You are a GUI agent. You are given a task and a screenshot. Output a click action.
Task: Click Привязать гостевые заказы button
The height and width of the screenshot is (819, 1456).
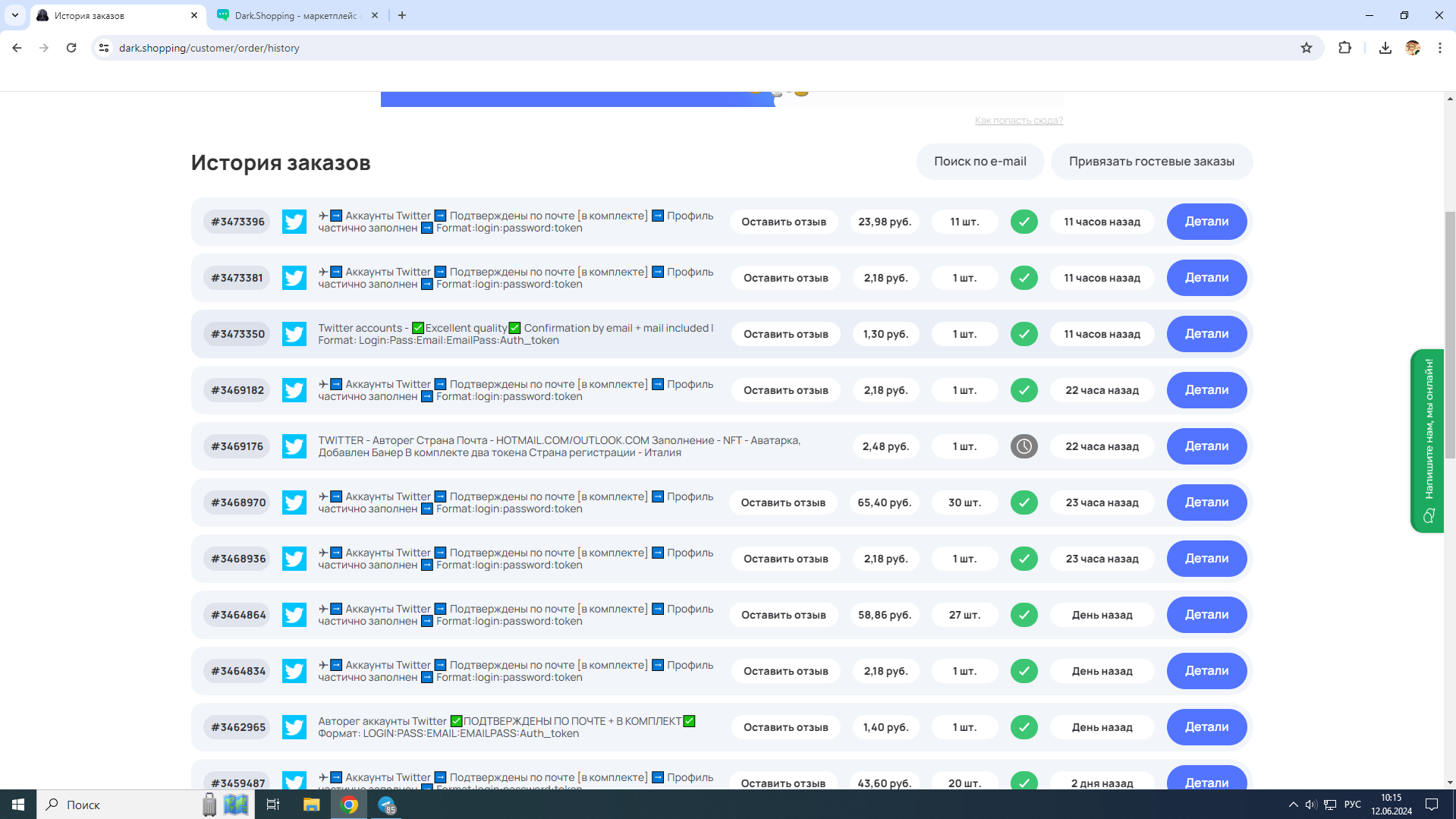pos(1151,162)
